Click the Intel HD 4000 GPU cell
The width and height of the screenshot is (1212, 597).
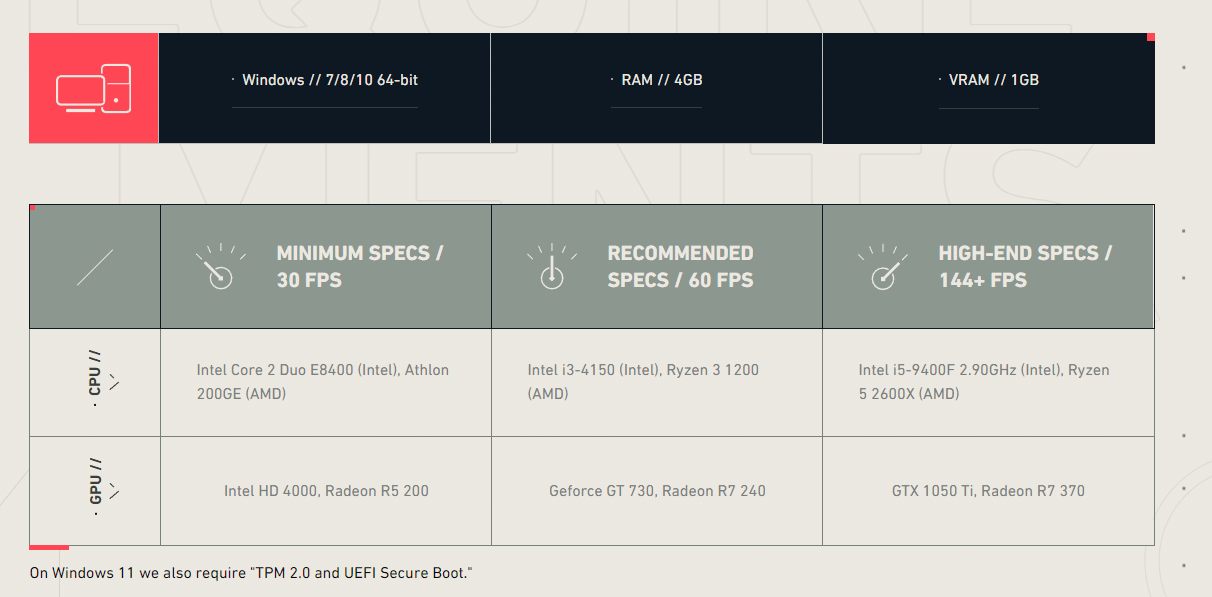tap(326, 491)
